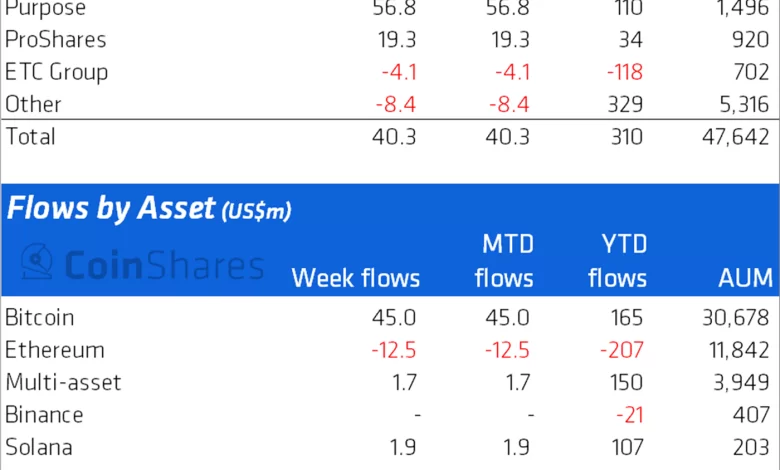Select the Binance row label
780x470 pixels.
click(x=44, y=414)
